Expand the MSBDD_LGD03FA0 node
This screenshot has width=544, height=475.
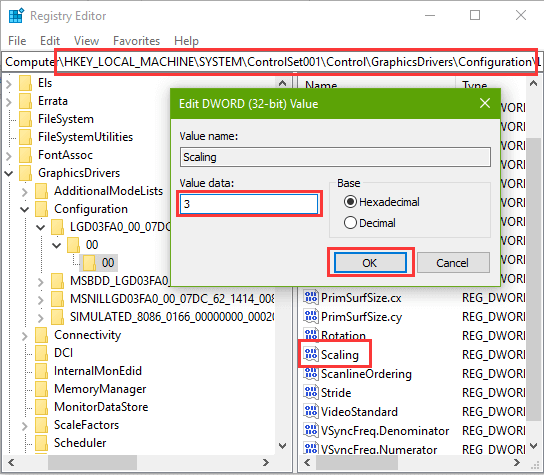tap(41, 282)
